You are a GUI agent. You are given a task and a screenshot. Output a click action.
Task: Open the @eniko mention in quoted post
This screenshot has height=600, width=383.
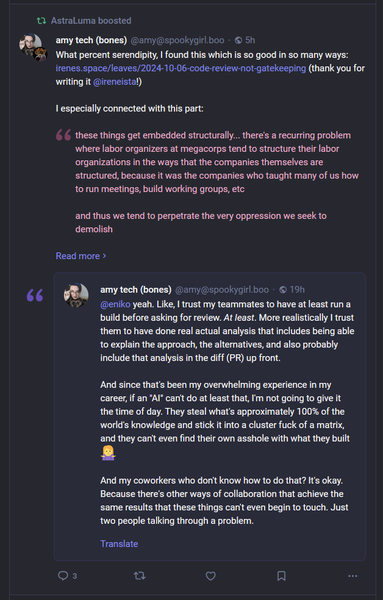[x=115, y=304]
